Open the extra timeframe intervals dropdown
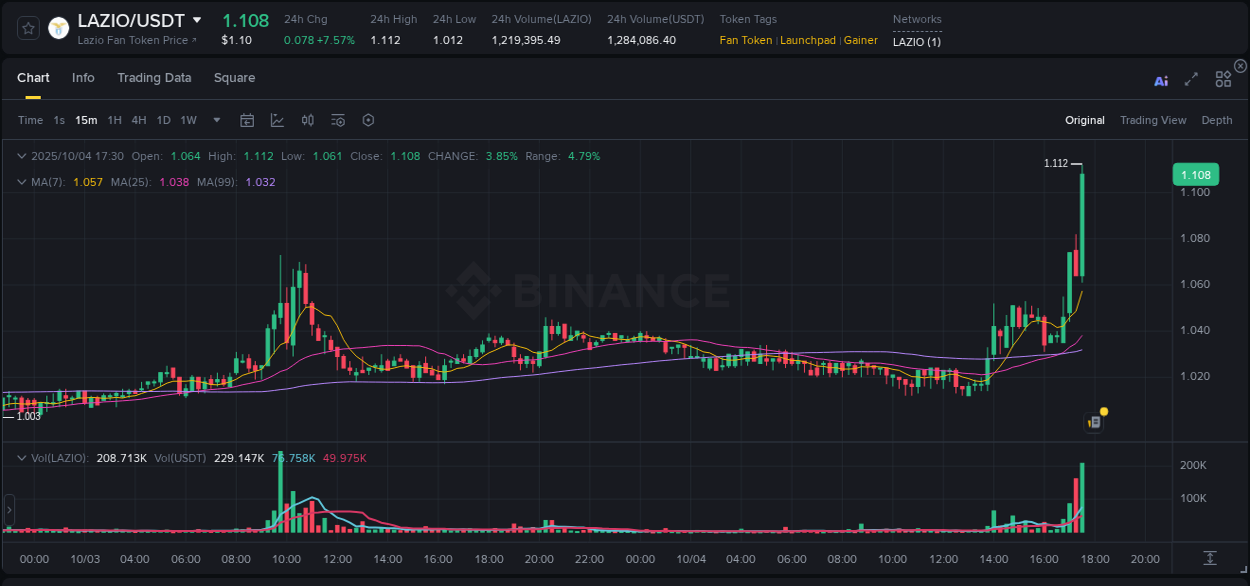 tap(215, 120)
